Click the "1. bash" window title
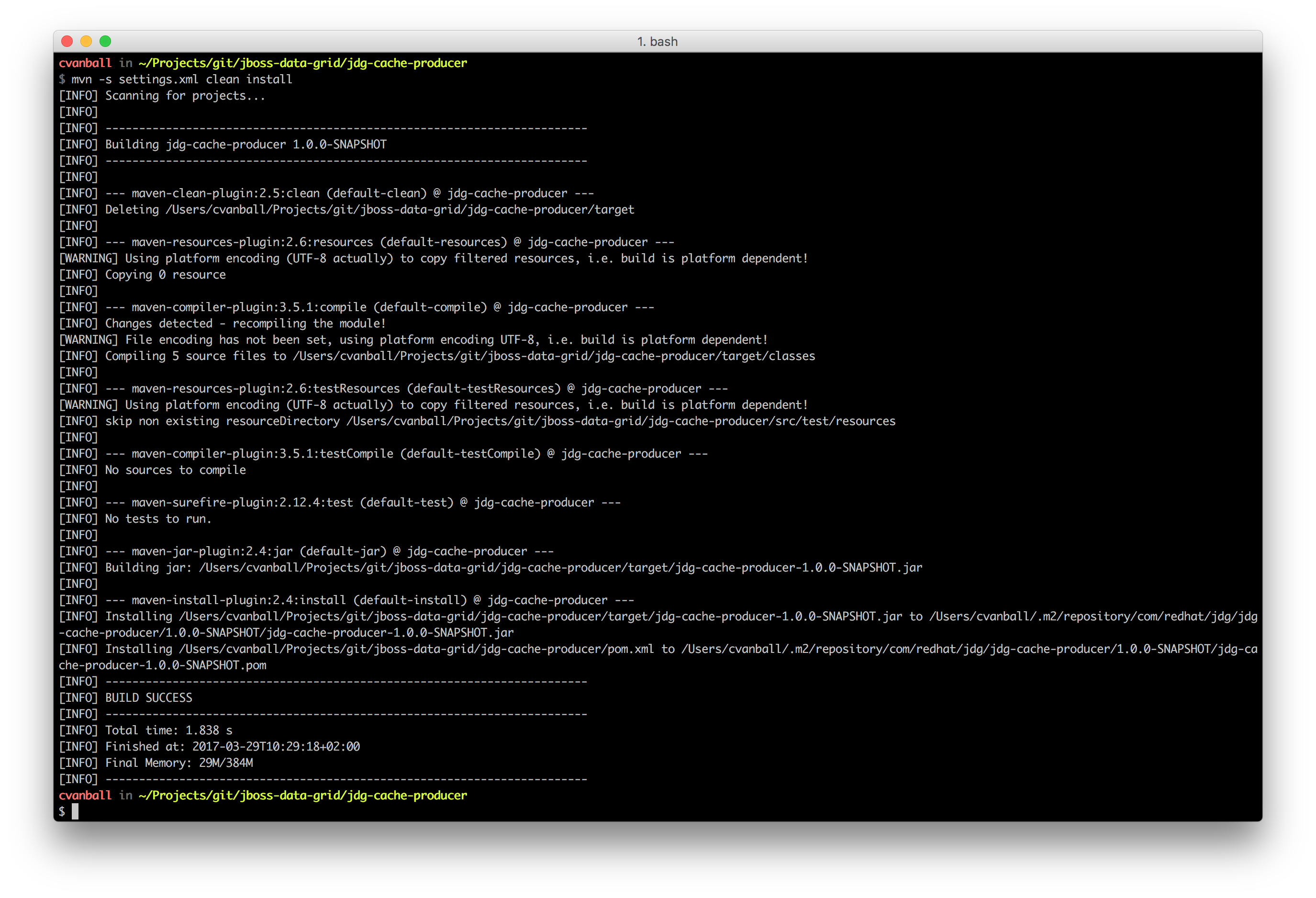 coord(657,42)
